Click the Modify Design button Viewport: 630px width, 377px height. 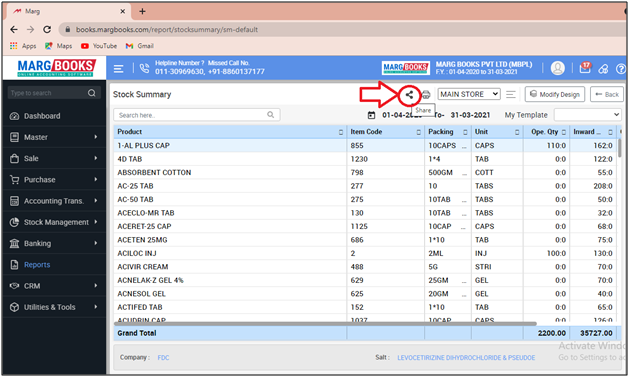tap(555, 94)
